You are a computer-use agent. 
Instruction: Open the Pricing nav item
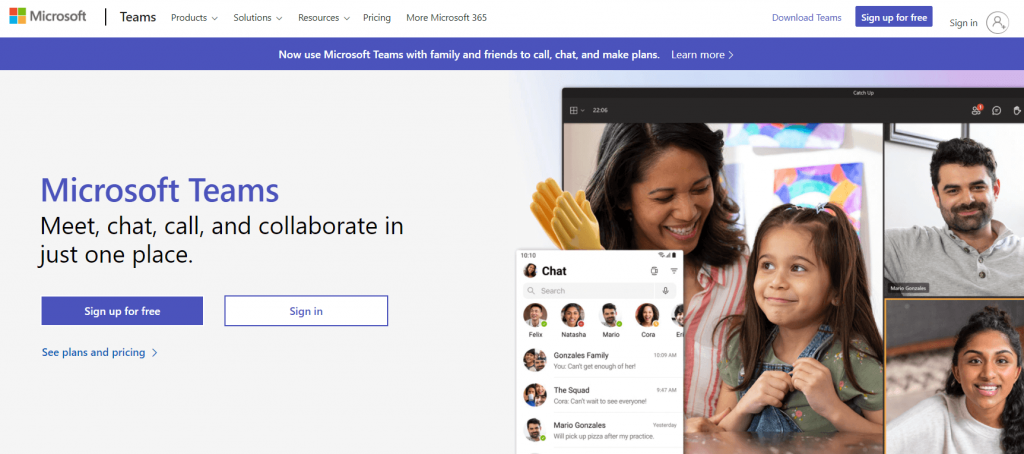pyautogui.click(x=377, y=18)
